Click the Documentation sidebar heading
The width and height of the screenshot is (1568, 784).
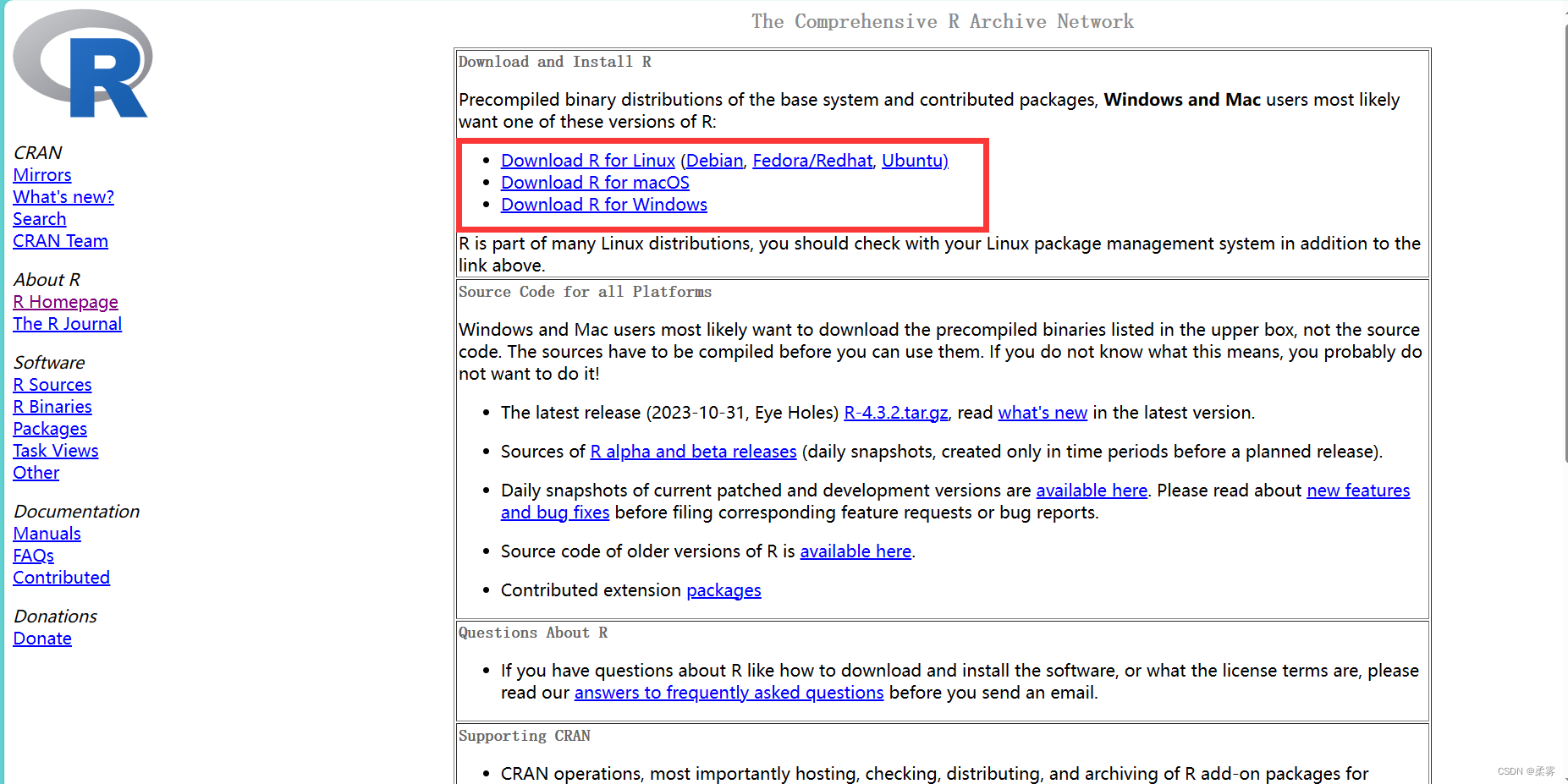[x=76, y=512]
